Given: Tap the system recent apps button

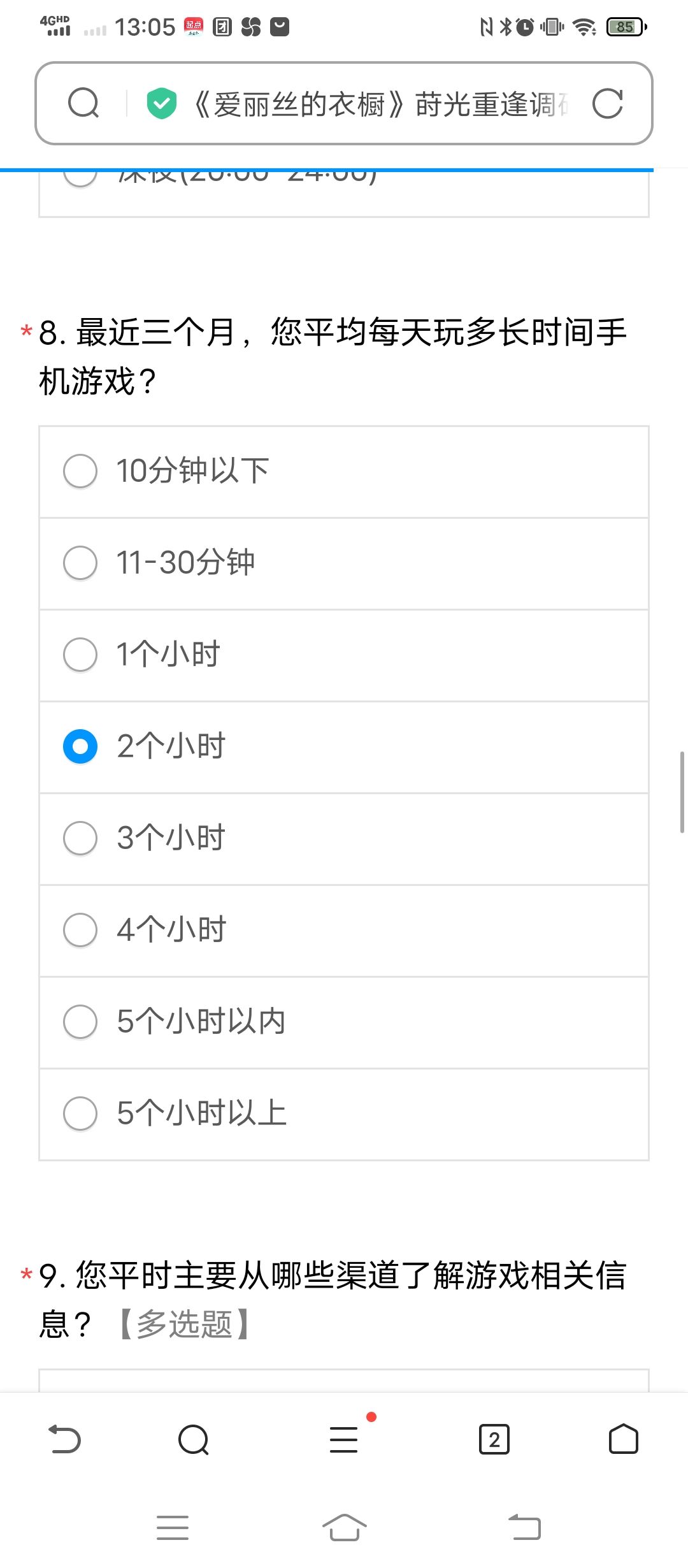Looking at the screenshot, I should 173,1527.
